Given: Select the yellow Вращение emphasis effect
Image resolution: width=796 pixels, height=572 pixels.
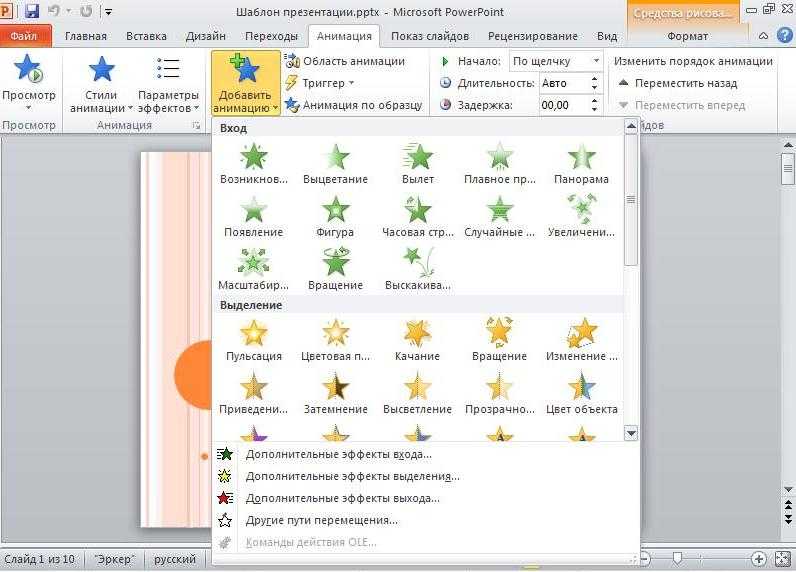Looking at the screenshot, I should [500, 340].
